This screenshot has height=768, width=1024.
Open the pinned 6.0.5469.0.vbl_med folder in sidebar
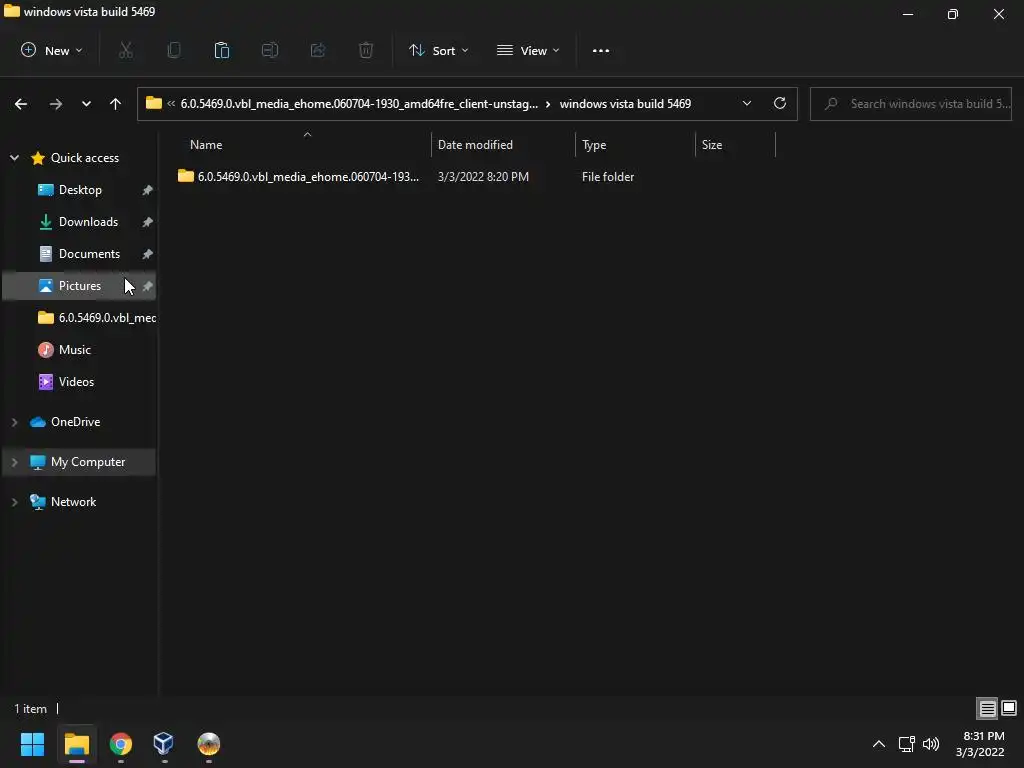97,318
